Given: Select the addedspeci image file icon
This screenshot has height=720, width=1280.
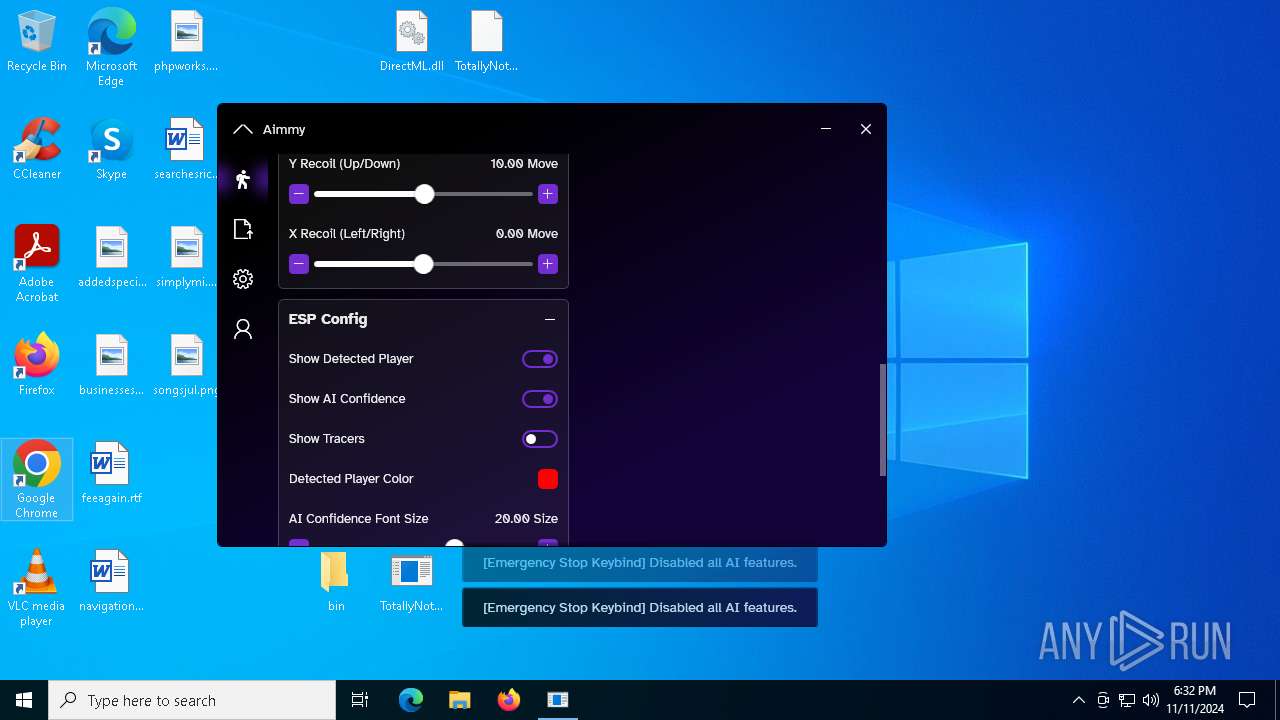Looking at the screenshot, I should pyautogui.click(x=112, y=258).
